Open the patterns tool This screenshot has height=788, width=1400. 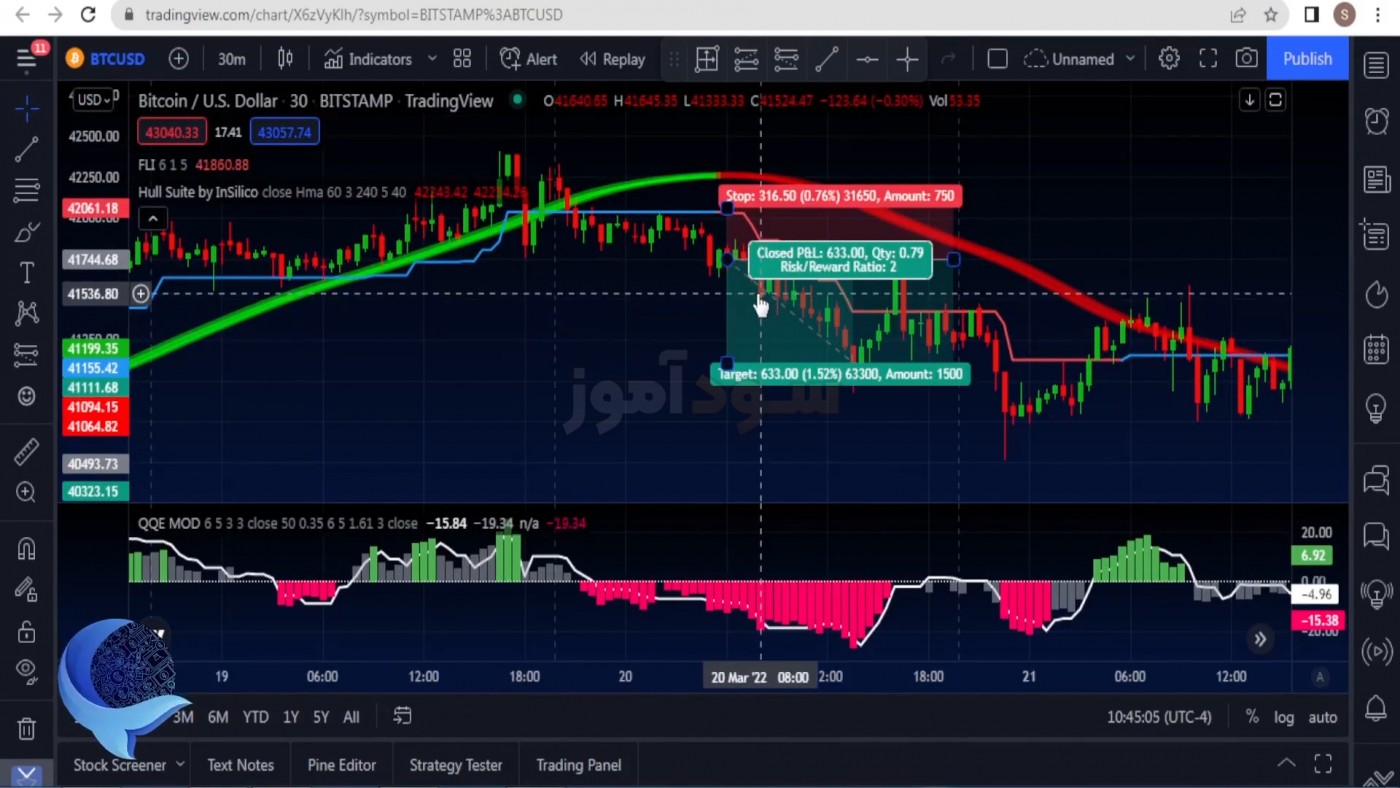27,314
